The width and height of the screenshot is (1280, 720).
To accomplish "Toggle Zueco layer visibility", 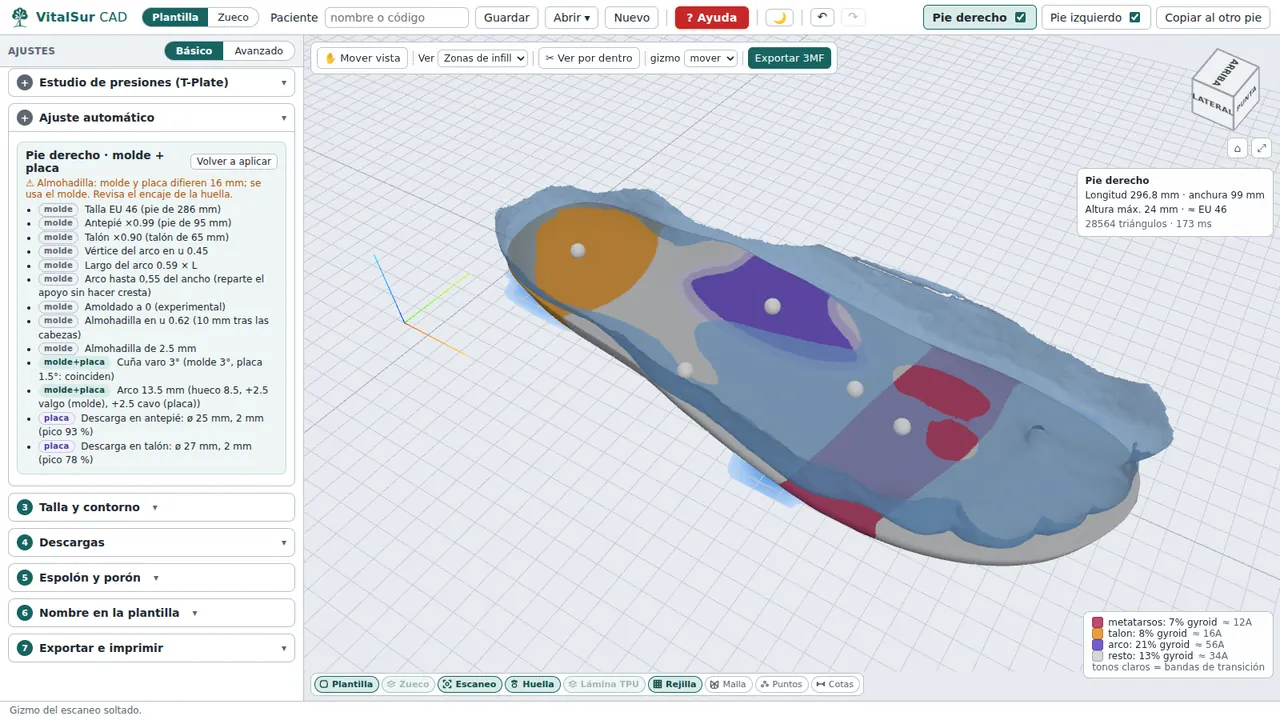I will [x=407, y=684].
